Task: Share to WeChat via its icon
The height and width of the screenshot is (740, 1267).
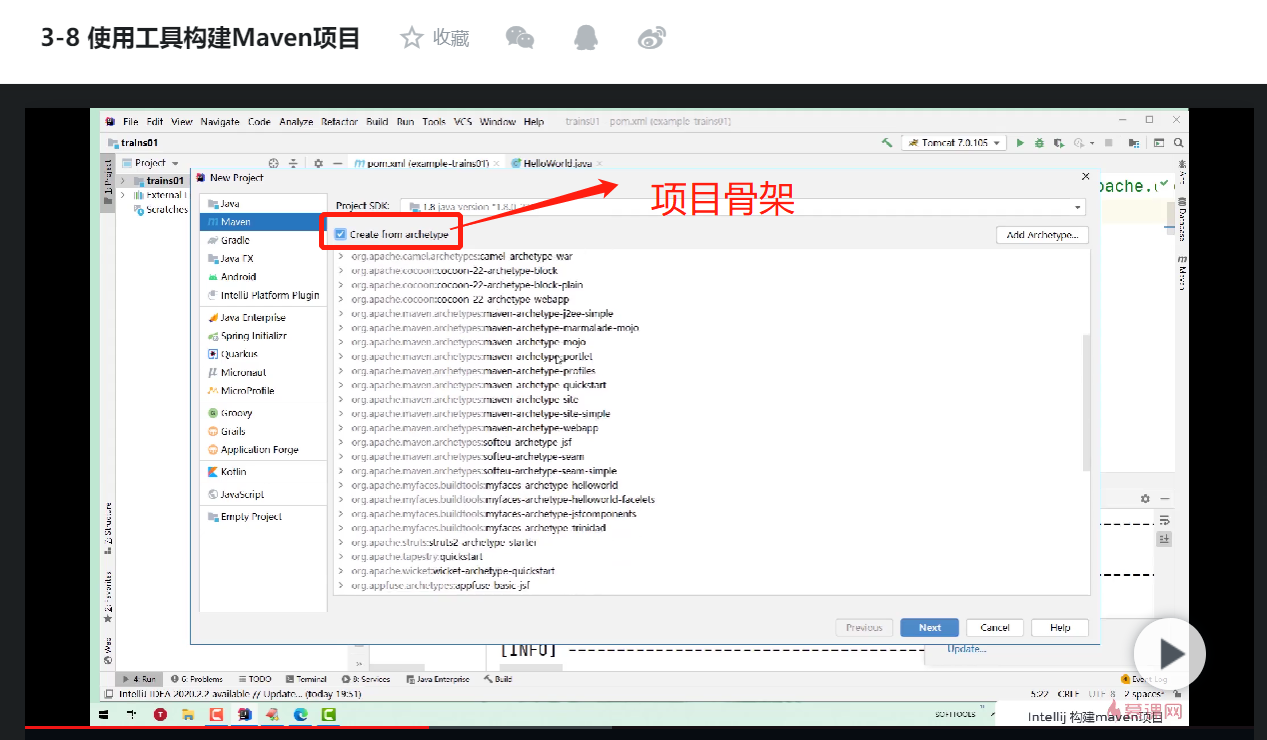Action: click(520, 38)
